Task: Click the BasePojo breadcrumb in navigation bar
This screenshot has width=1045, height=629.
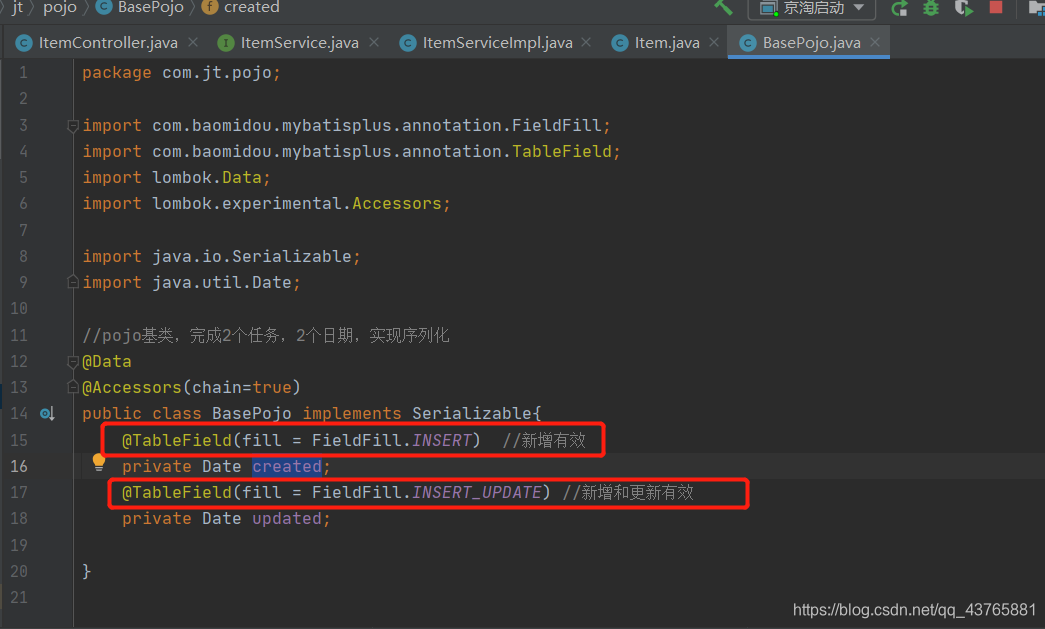Action: [151, 7]
